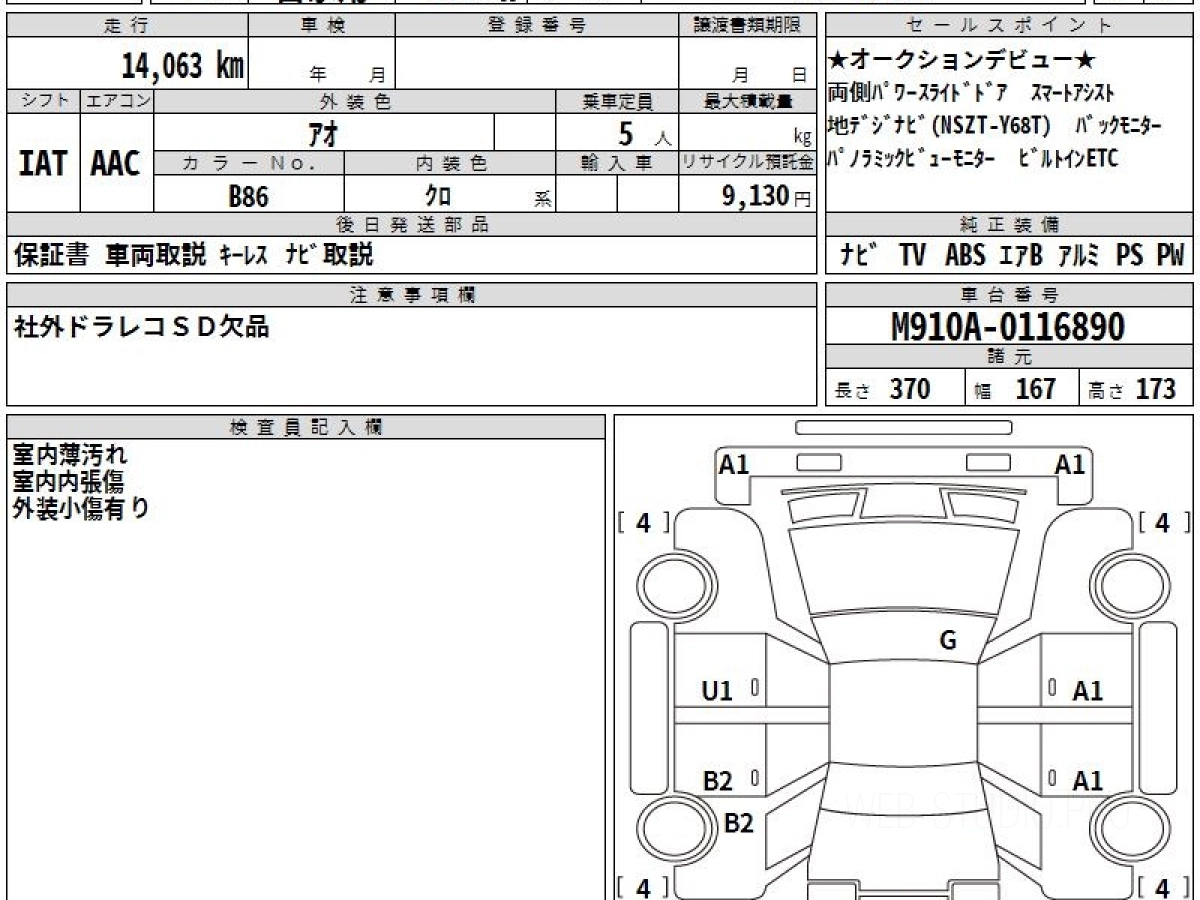1200x900 pixels.
Task: Select the length value 370
Action: tap(910, 388)
